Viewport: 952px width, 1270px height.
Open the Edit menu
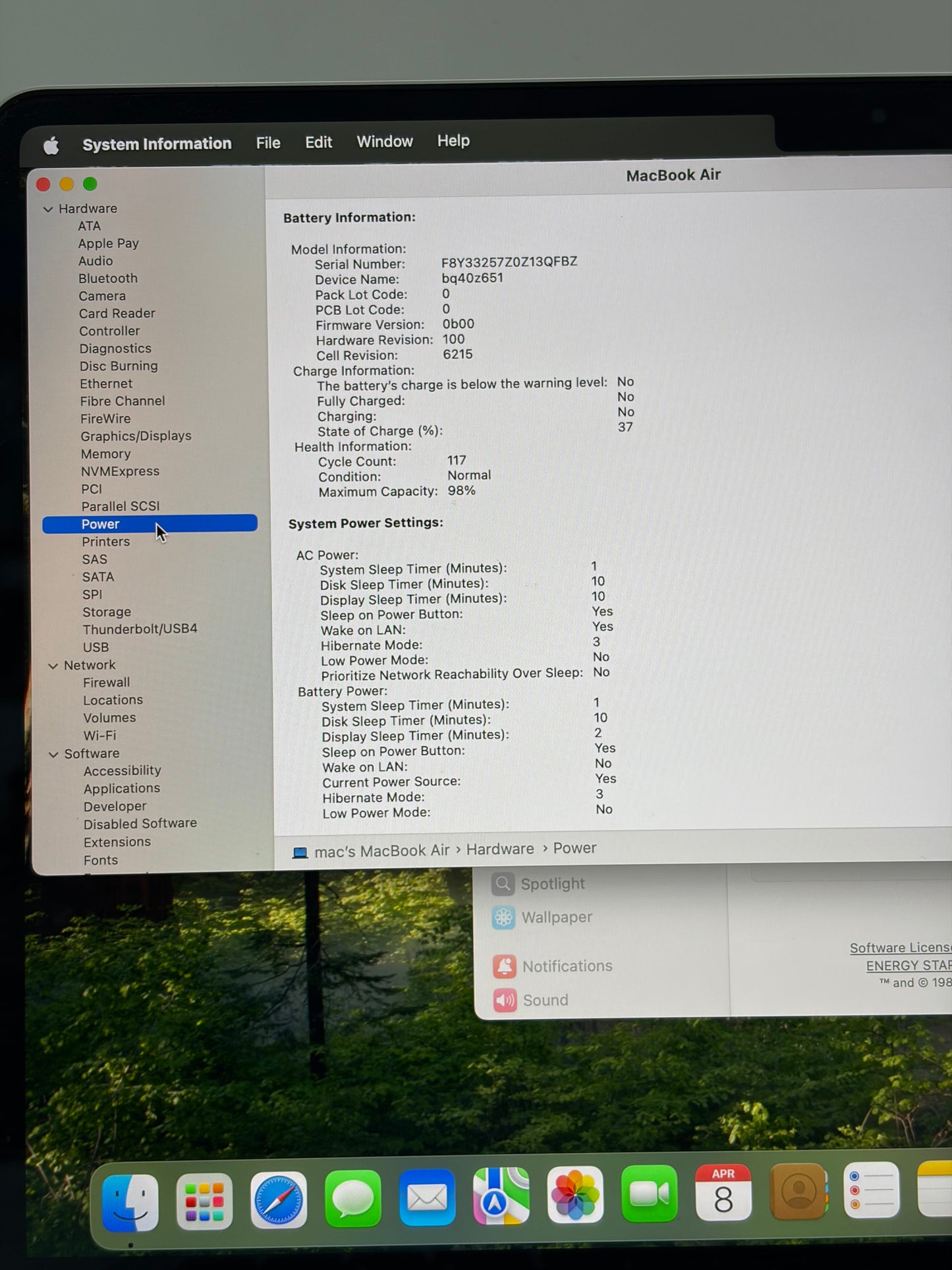tap(319, 142)
